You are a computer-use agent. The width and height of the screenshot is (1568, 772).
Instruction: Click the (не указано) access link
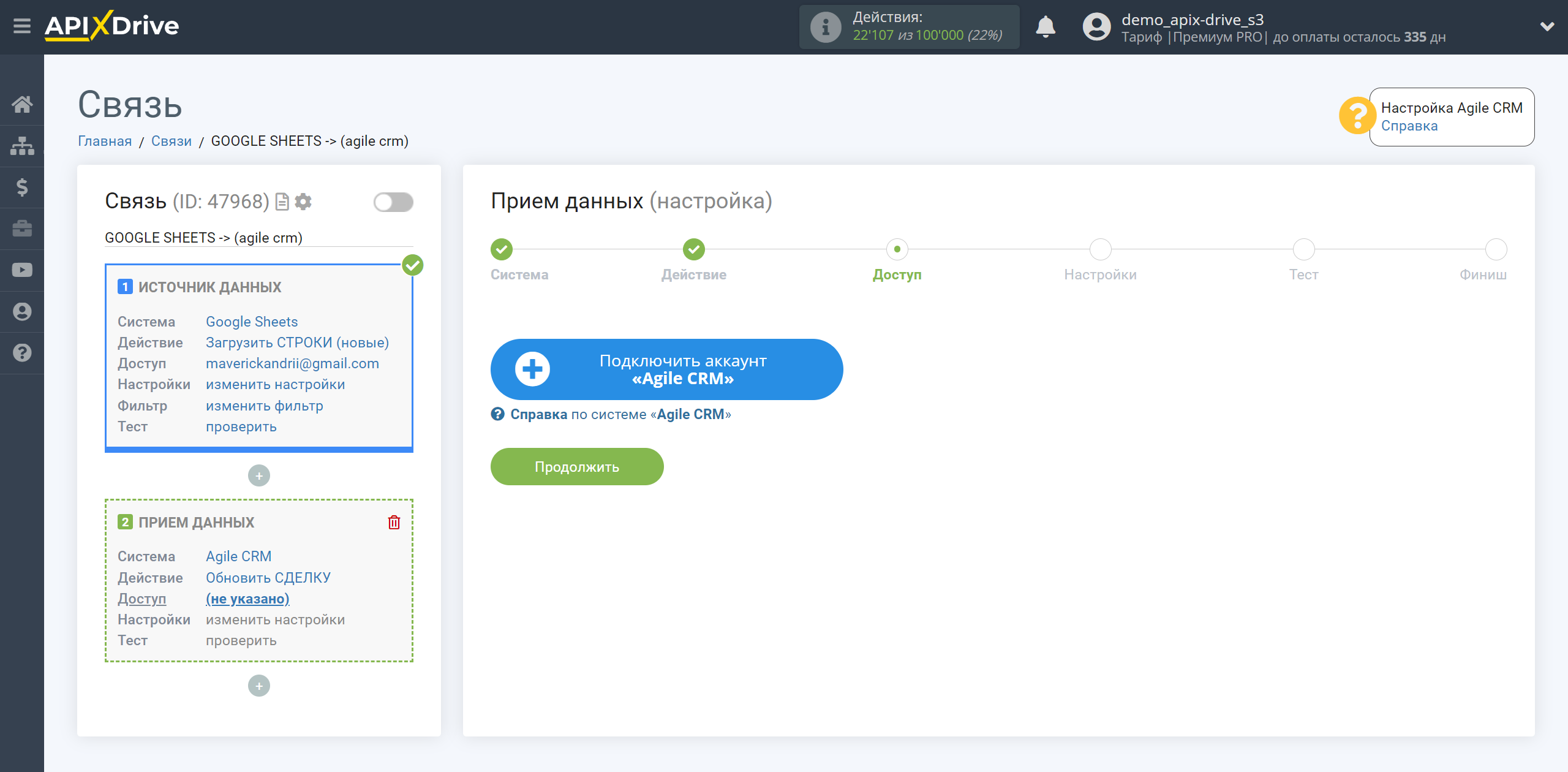[x=247, y=599]
